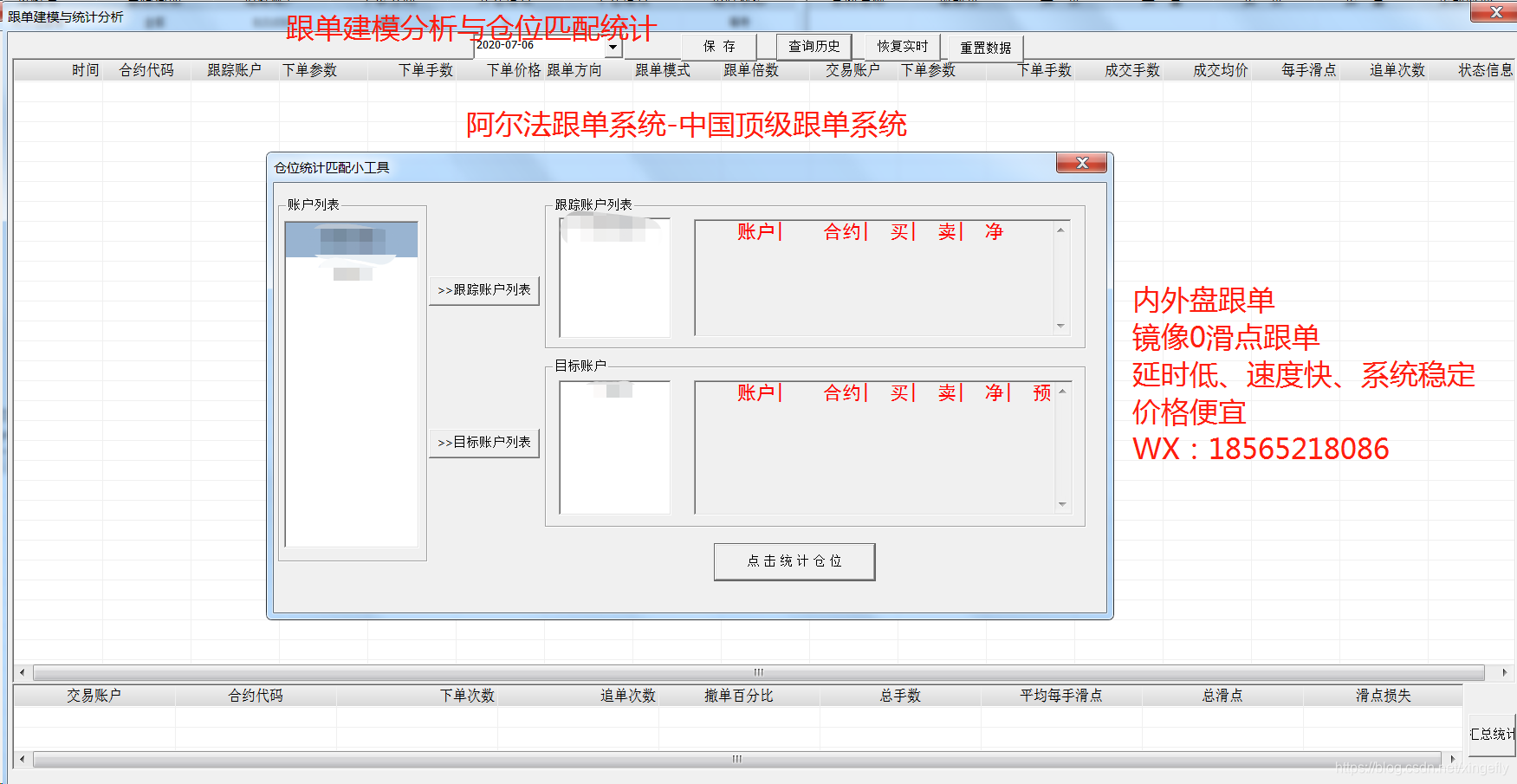Click 买 header in 跟踪账户列表 table
The image size is (1517, 784).
(x=900, y=232)
